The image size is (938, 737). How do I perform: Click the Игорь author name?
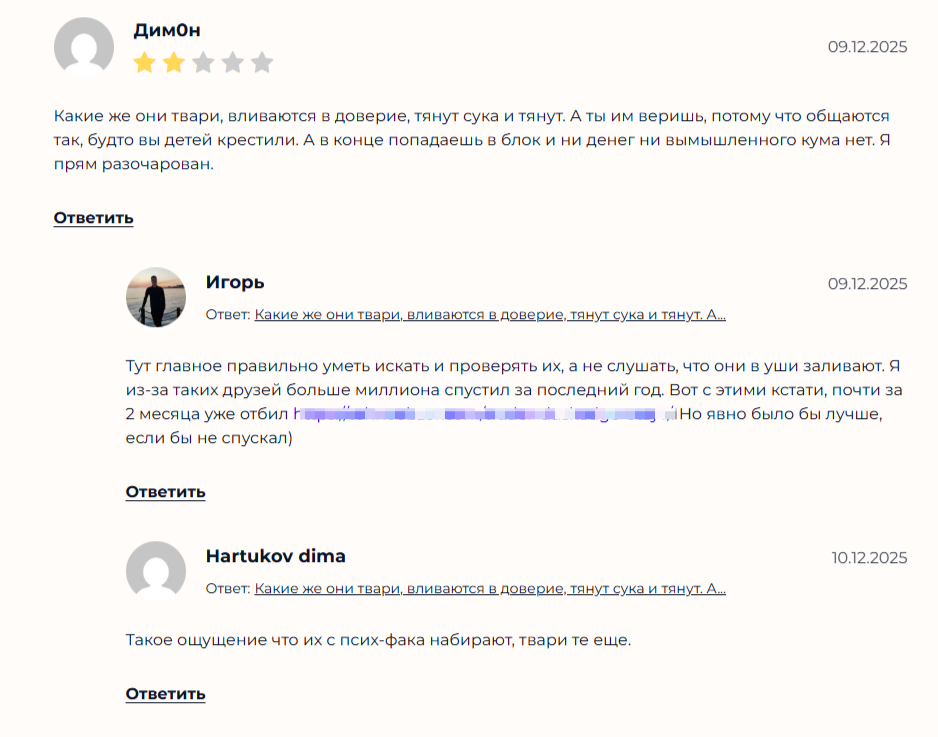click(x=235, y=282)
